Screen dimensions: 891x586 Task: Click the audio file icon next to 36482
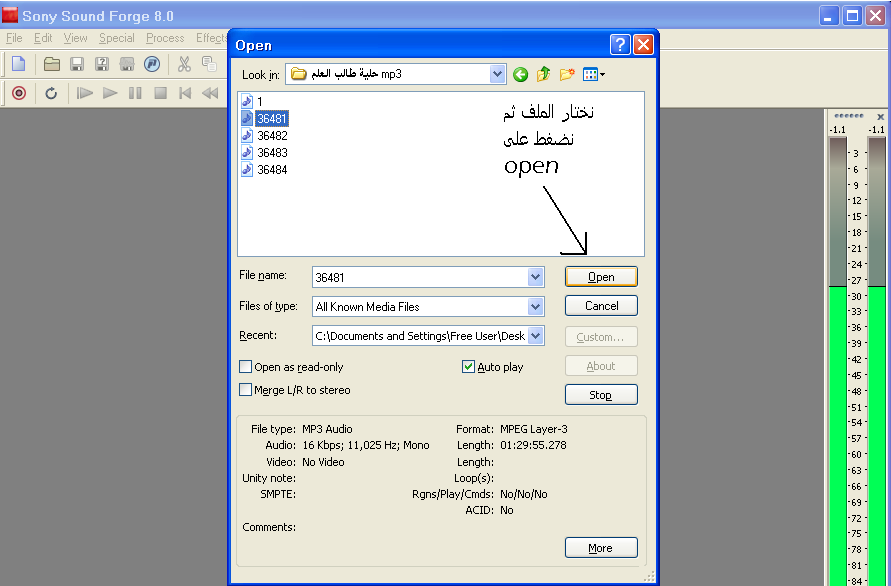pos(247,135)
